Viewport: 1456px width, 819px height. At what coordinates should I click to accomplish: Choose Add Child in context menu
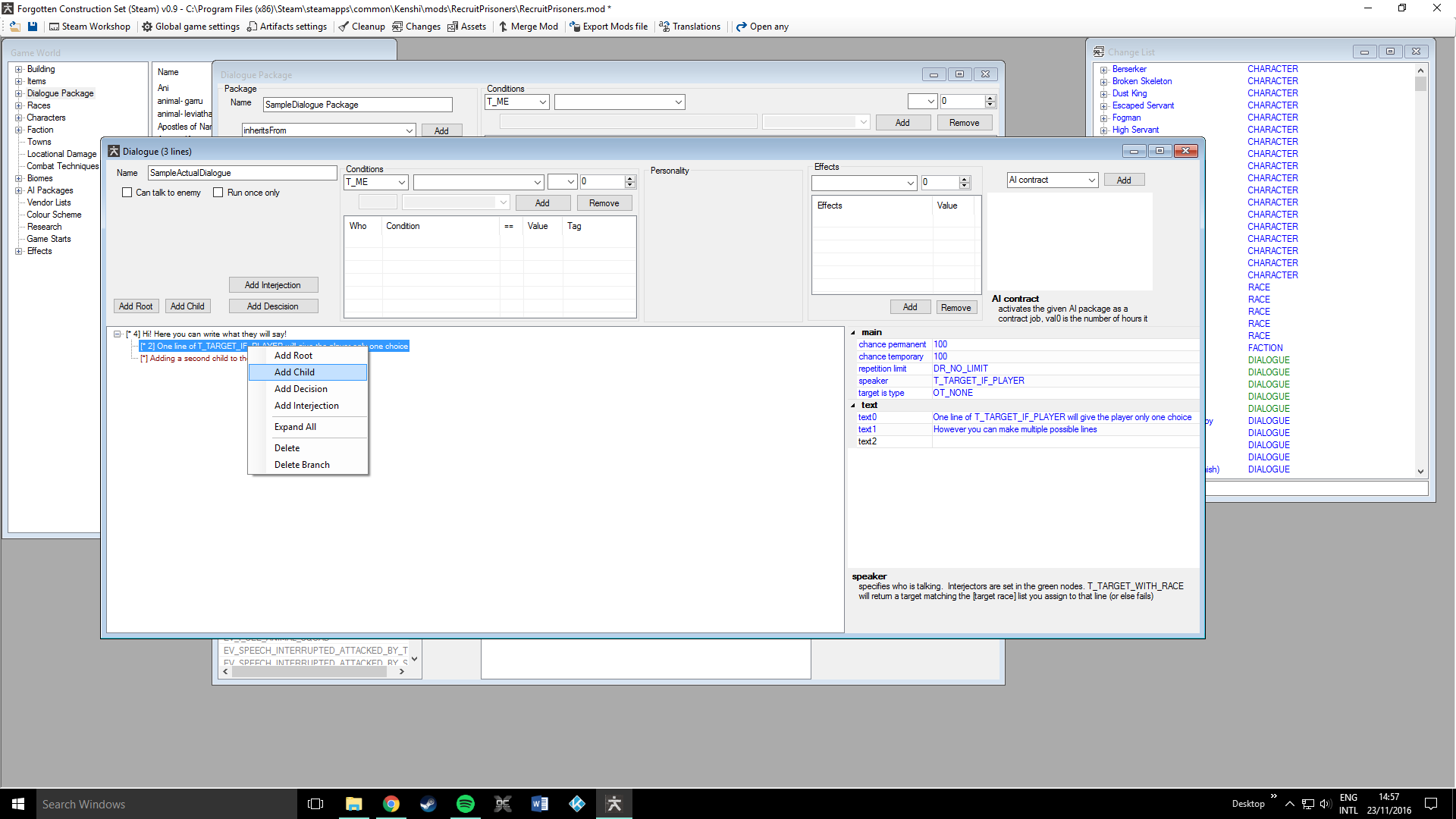294,372
